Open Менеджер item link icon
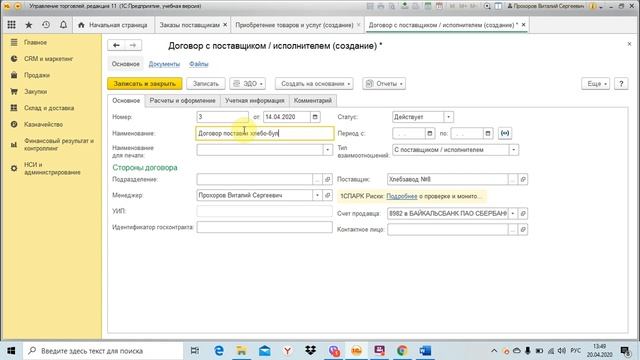Screen dimensions: 640x360 pyautogui.click(x=327, y=196)
